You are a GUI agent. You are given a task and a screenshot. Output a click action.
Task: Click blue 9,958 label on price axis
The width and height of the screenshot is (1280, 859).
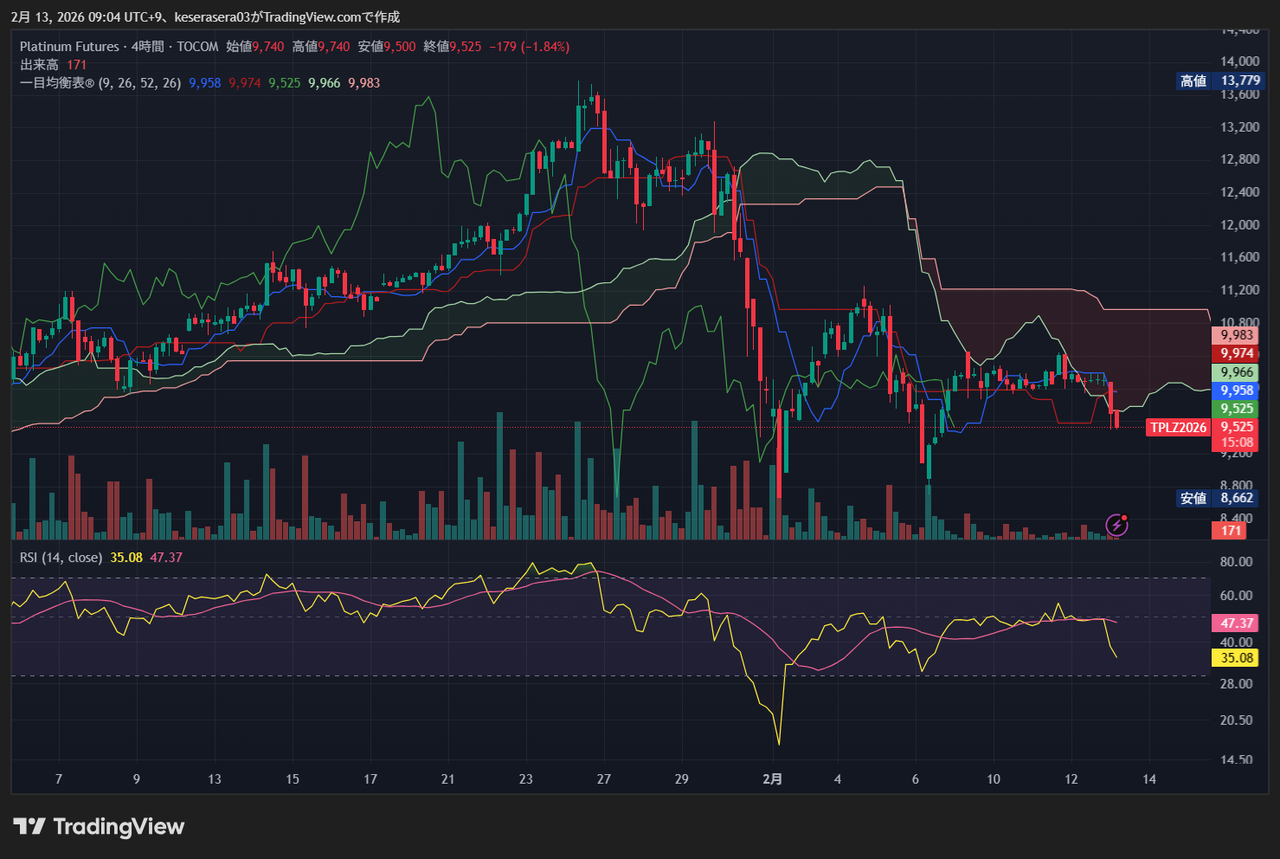point(1237,390)
